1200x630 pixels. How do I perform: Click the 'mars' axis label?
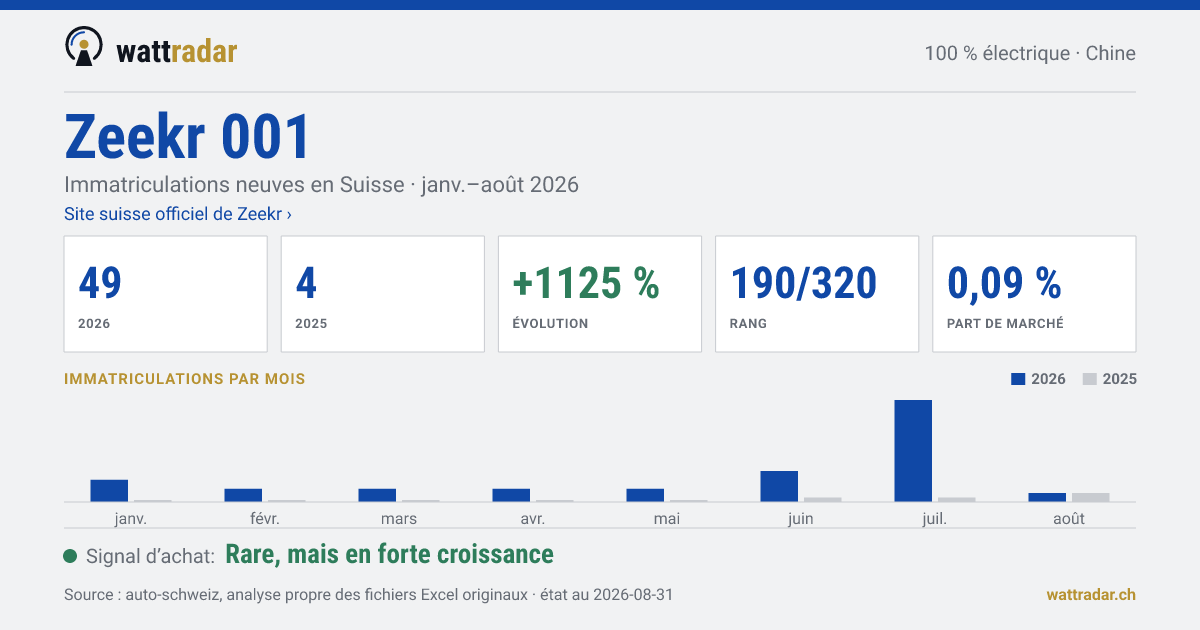click(399, 518)
